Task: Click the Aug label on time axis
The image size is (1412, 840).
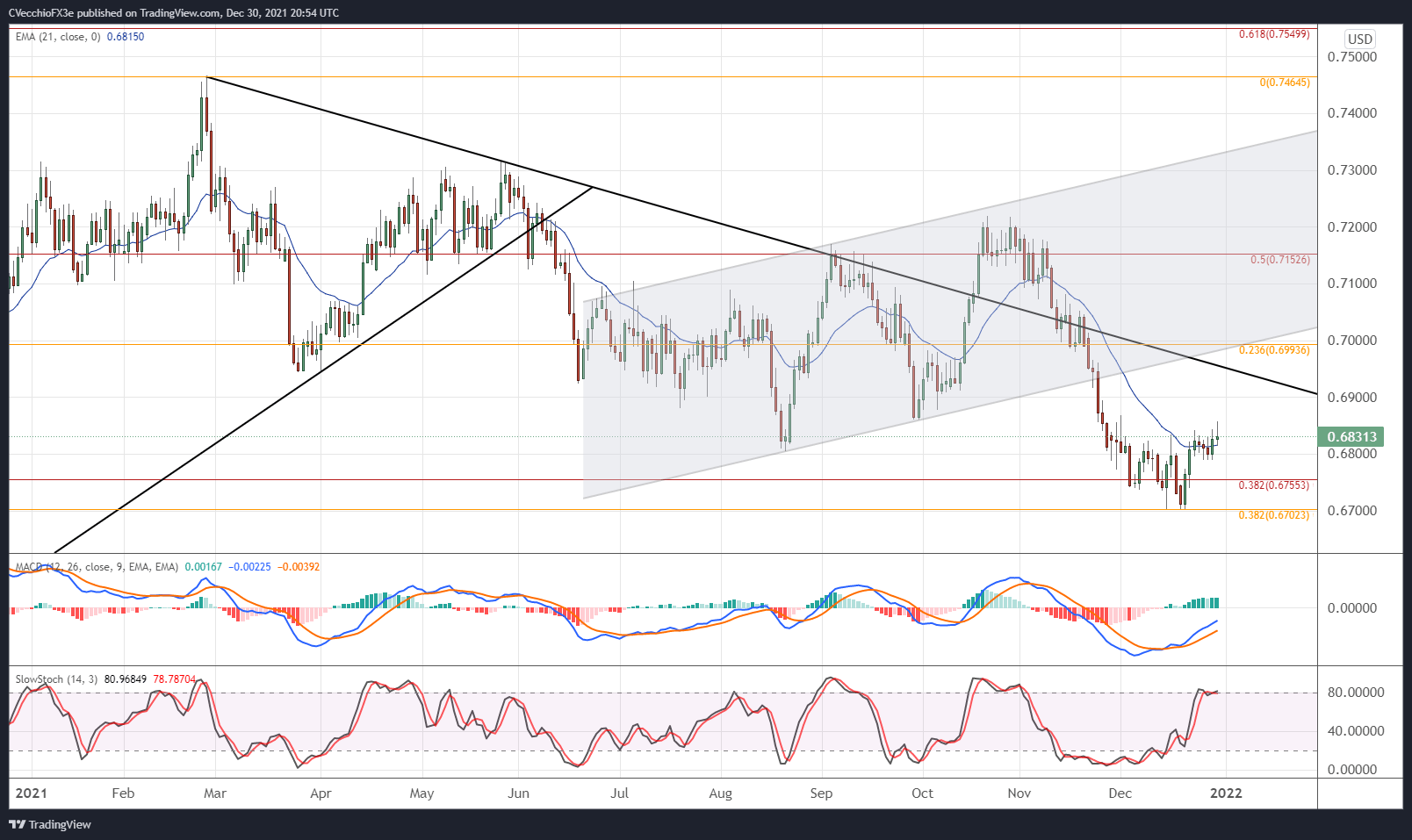Action: (x=720, y=793)
